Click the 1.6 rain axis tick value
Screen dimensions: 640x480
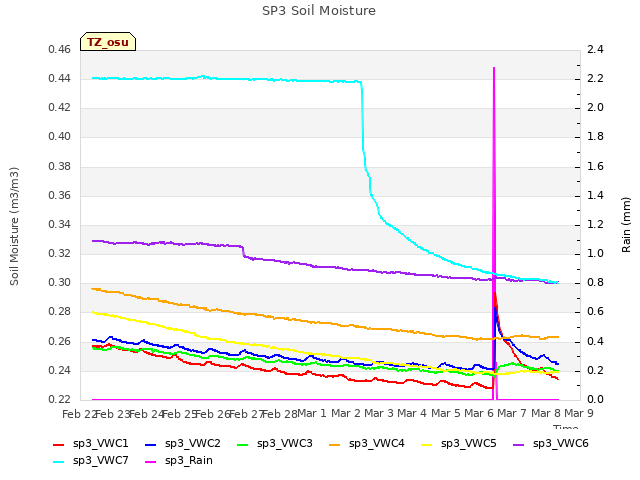(595, 166)
